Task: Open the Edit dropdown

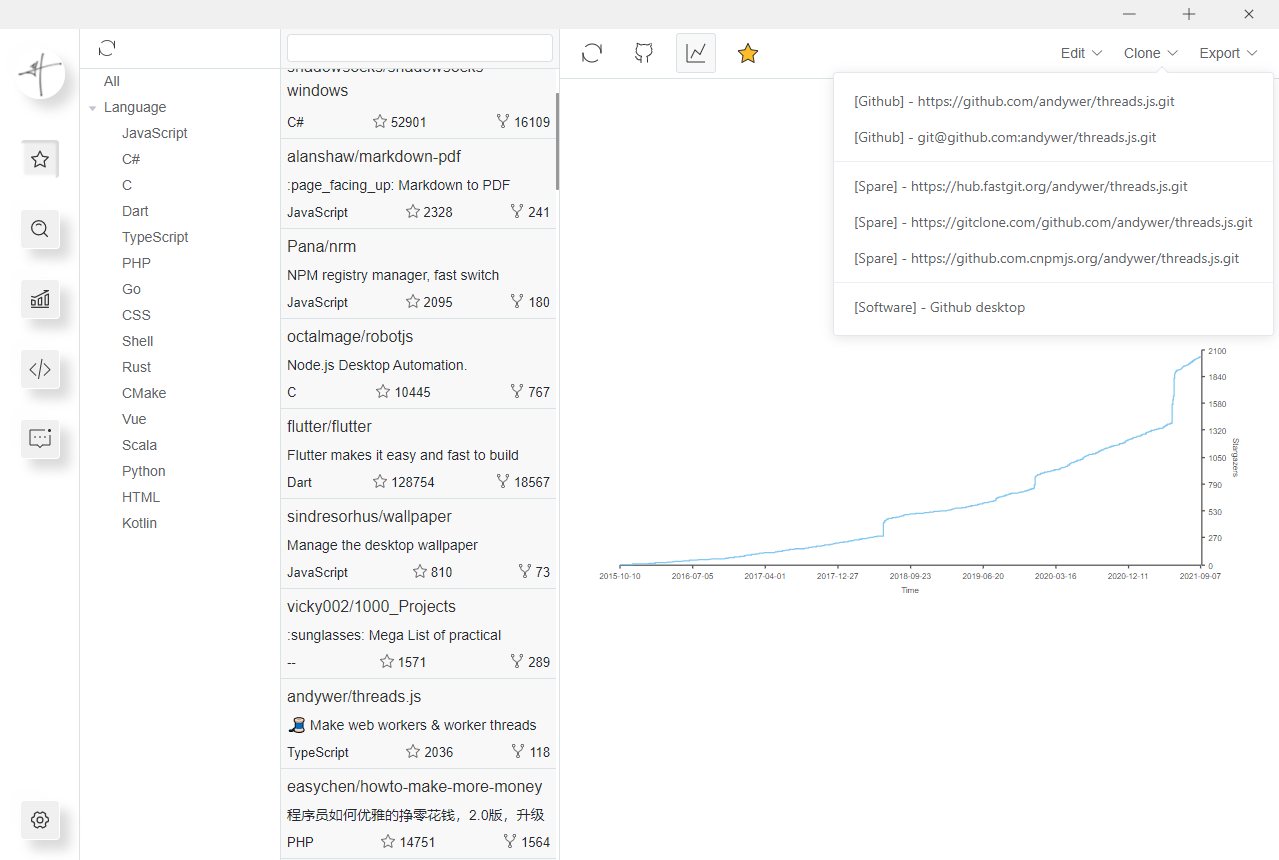Action: coord(1082,53)
